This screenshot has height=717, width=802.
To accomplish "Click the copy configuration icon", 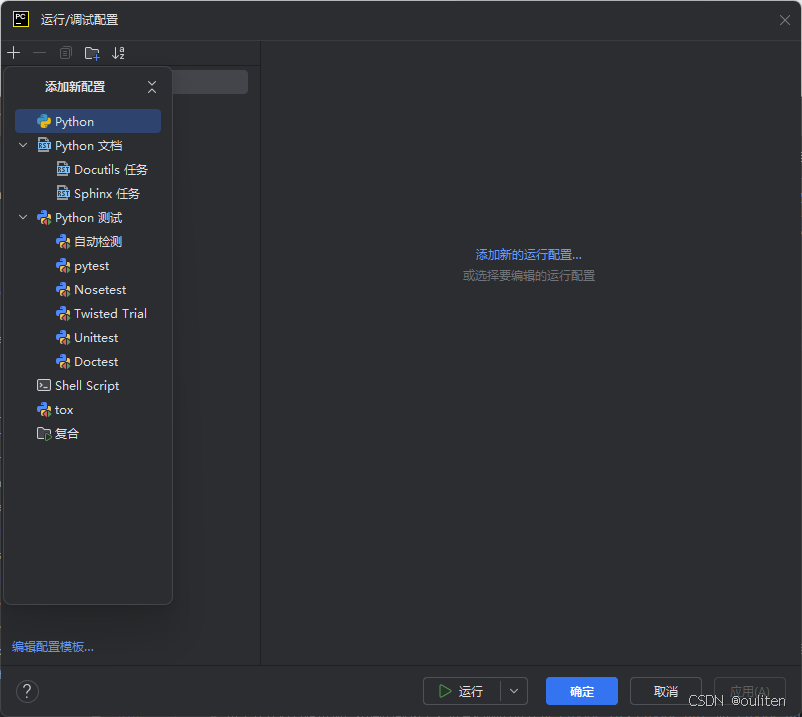I will (65, 53).
